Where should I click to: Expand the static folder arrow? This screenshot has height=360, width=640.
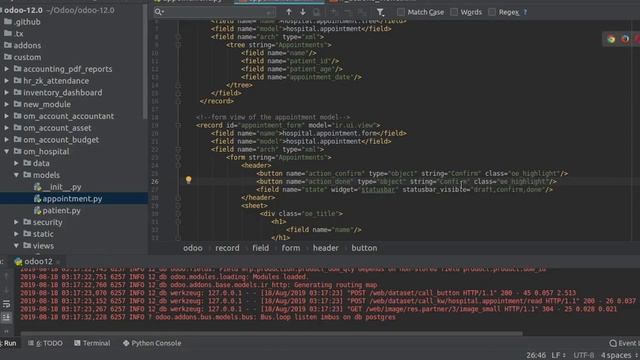click(x=16, y=234)
